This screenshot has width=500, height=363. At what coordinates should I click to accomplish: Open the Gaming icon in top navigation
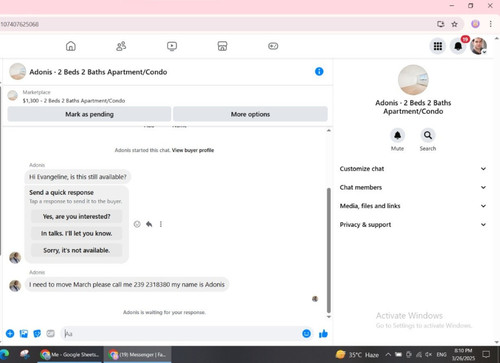273,46
